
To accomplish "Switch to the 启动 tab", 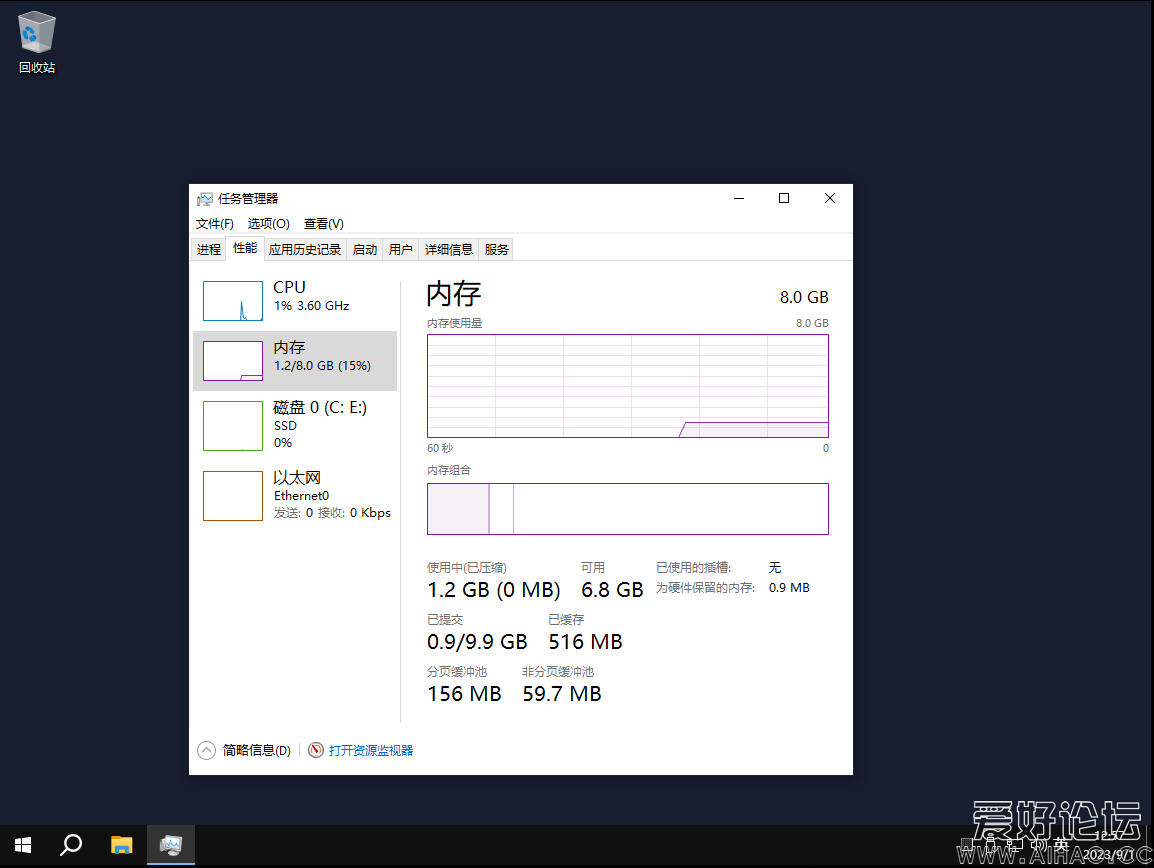I will point(365,250).
